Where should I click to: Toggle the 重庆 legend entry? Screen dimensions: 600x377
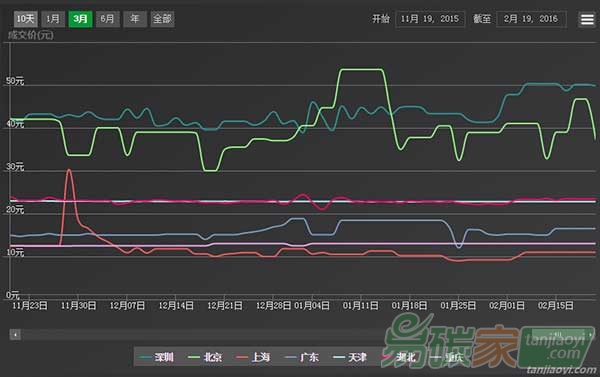447,357
